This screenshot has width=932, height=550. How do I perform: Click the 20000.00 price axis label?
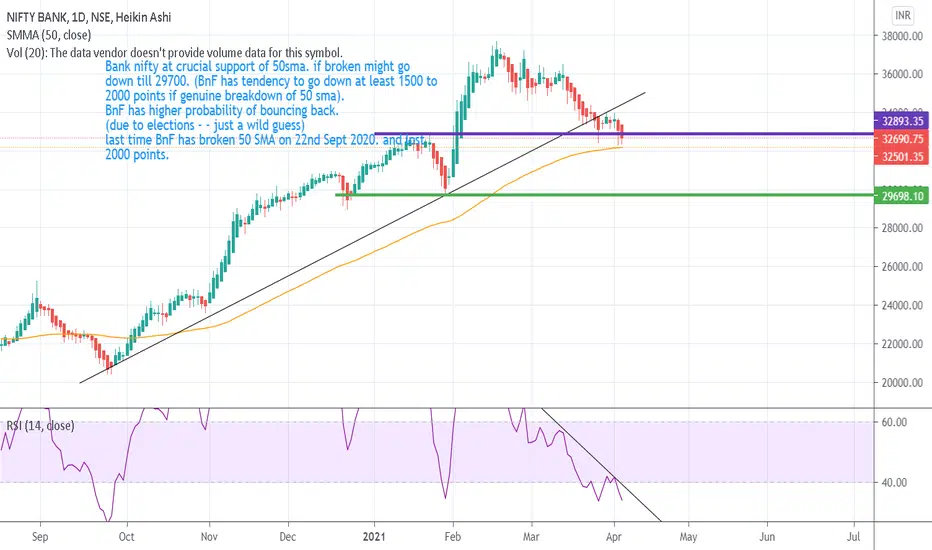(902, 383)
